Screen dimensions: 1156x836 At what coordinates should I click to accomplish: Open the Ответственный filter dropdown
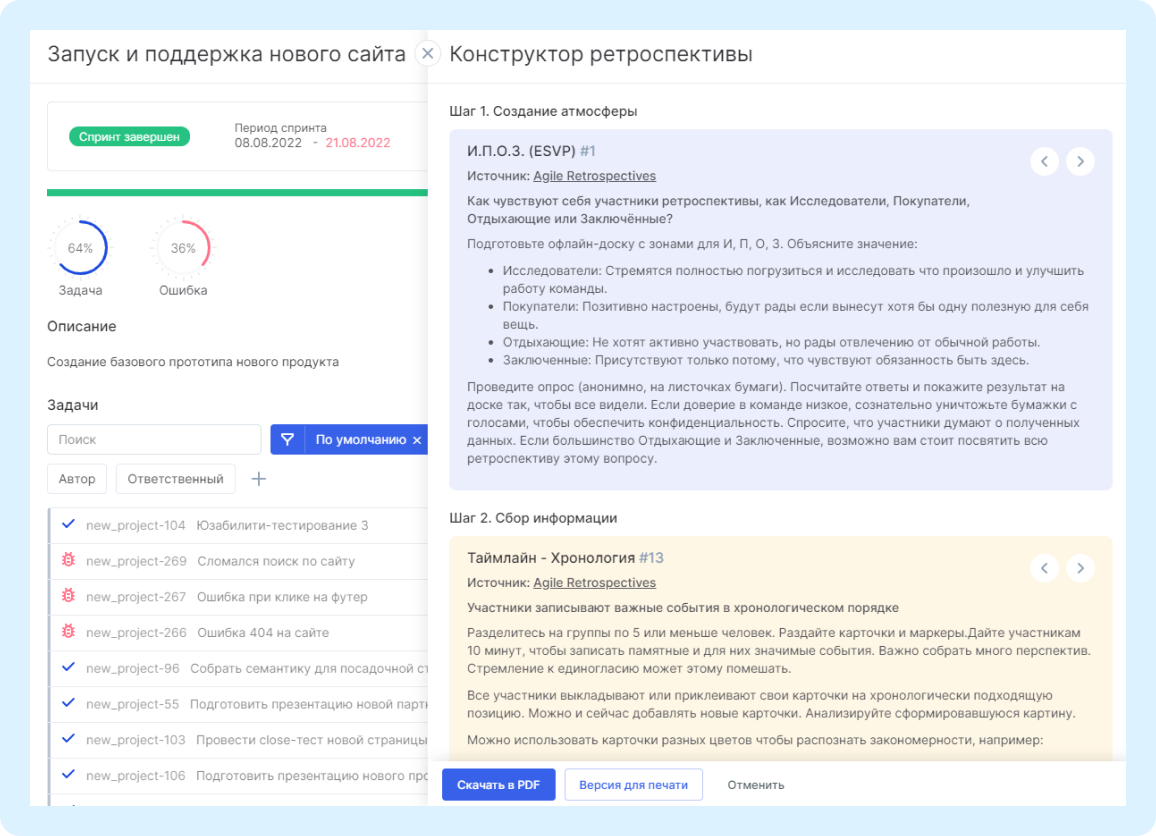pos(175,479)
